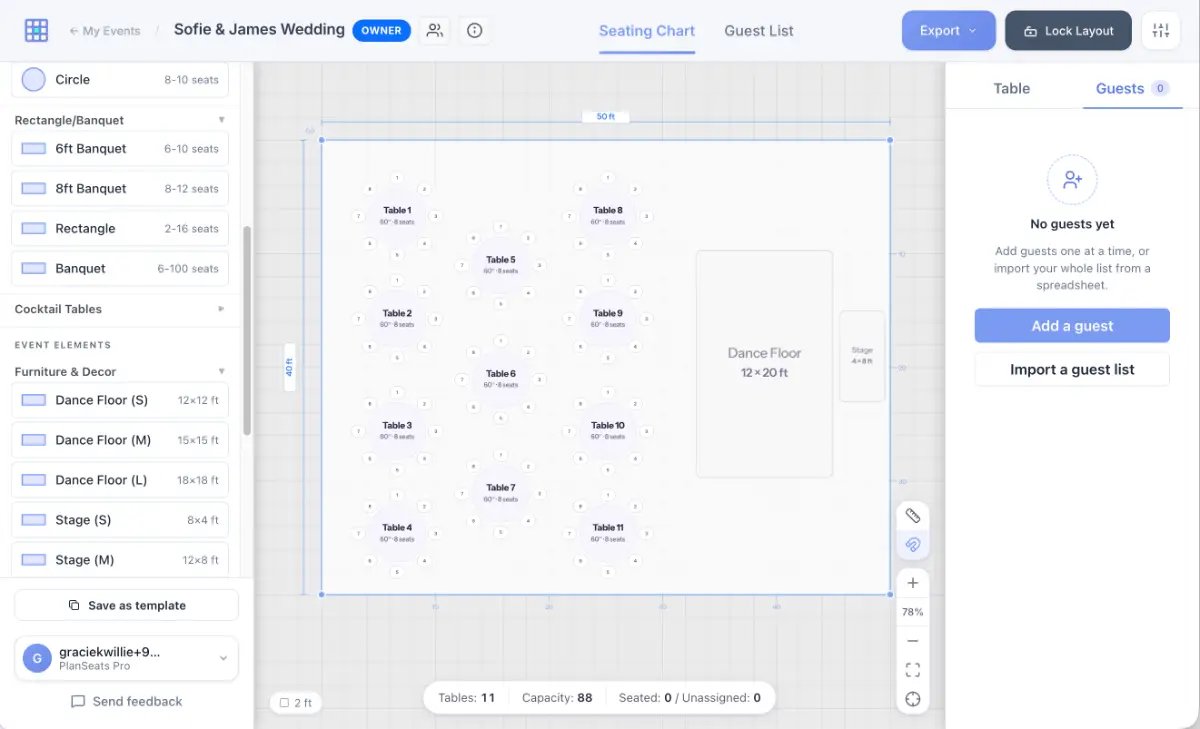
Task: Click the Sofie & James Wedding title
Action: tap(259, 30)
